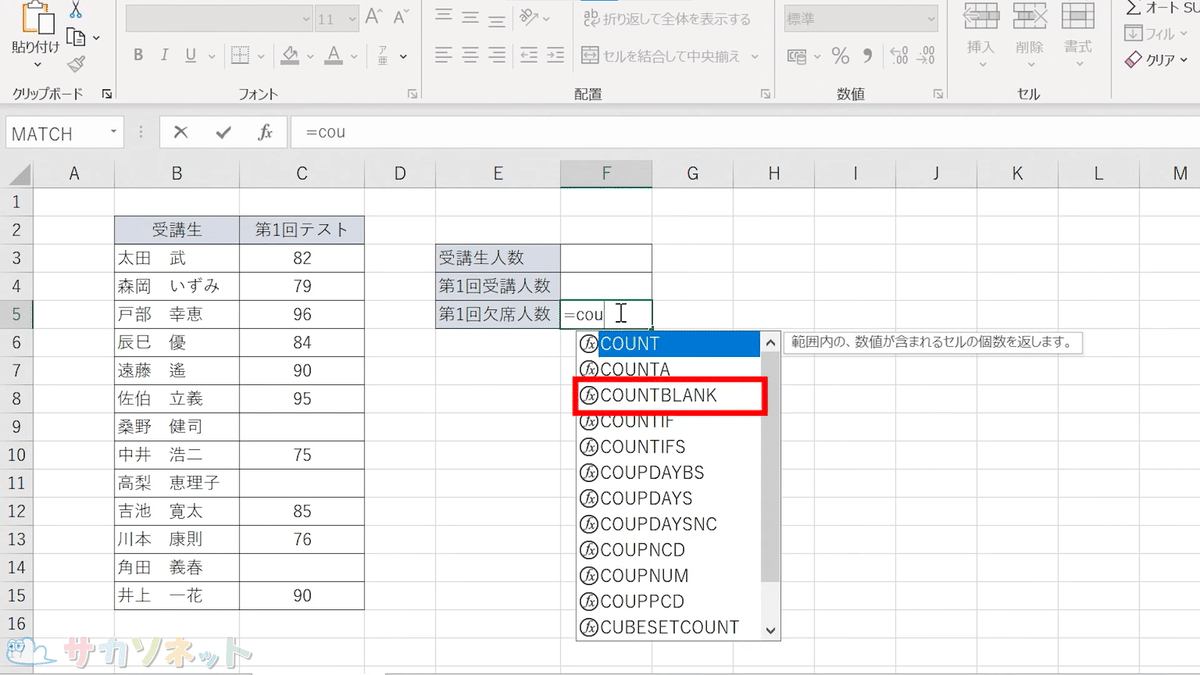This screenshot has height=675, width=1200.
Task: Choose CUBESETCOUNT from the function suggestions
Action: coord(669,628)
